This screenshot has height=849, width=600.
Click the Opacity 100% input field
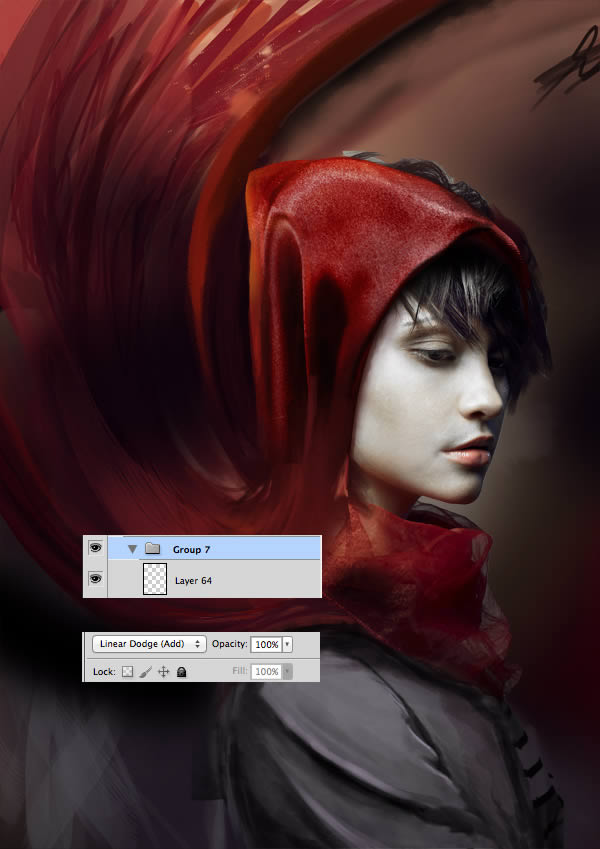[266, 644]
